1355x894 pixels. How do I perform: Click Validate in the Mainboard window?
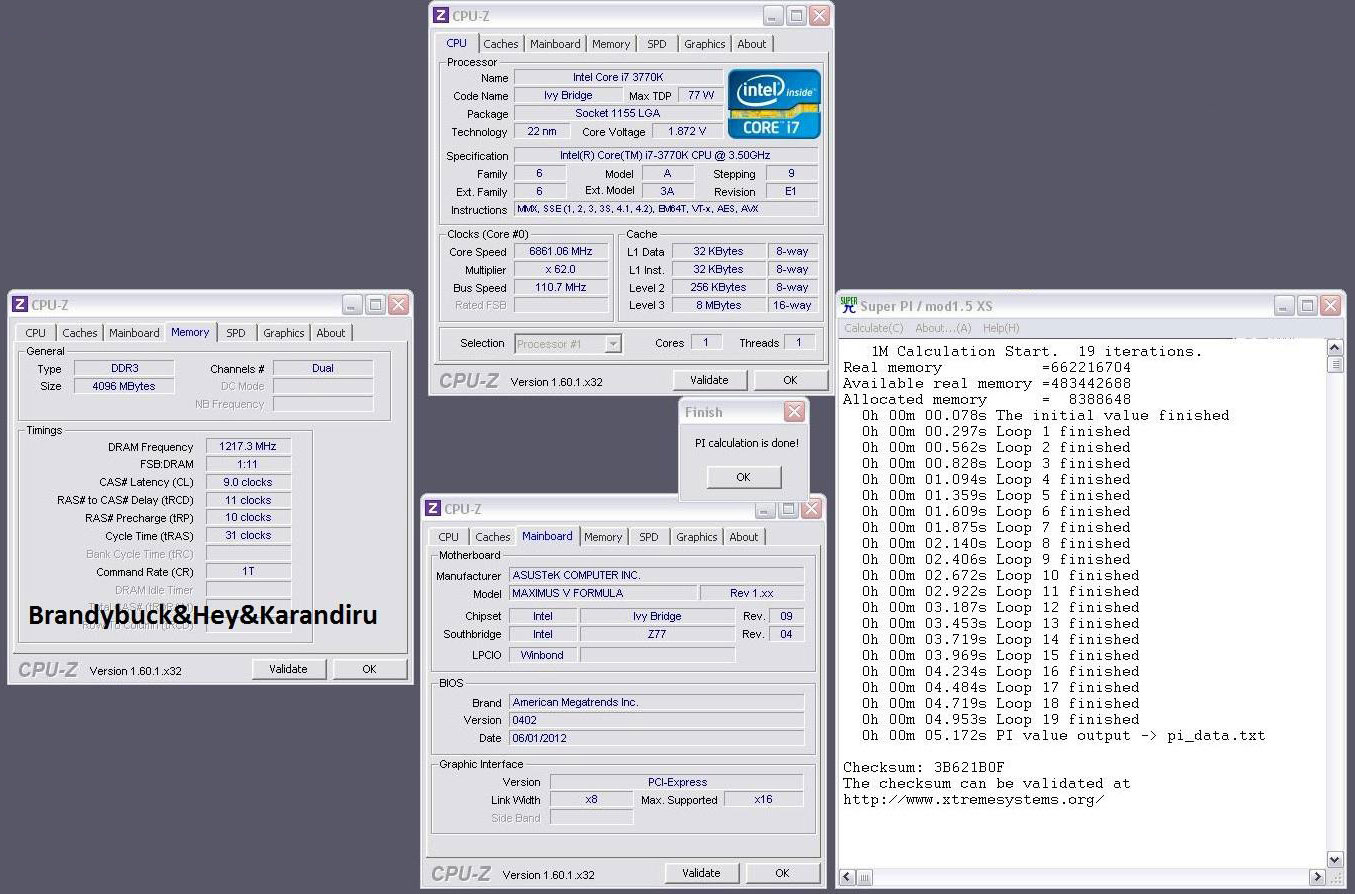pos(701,873)
